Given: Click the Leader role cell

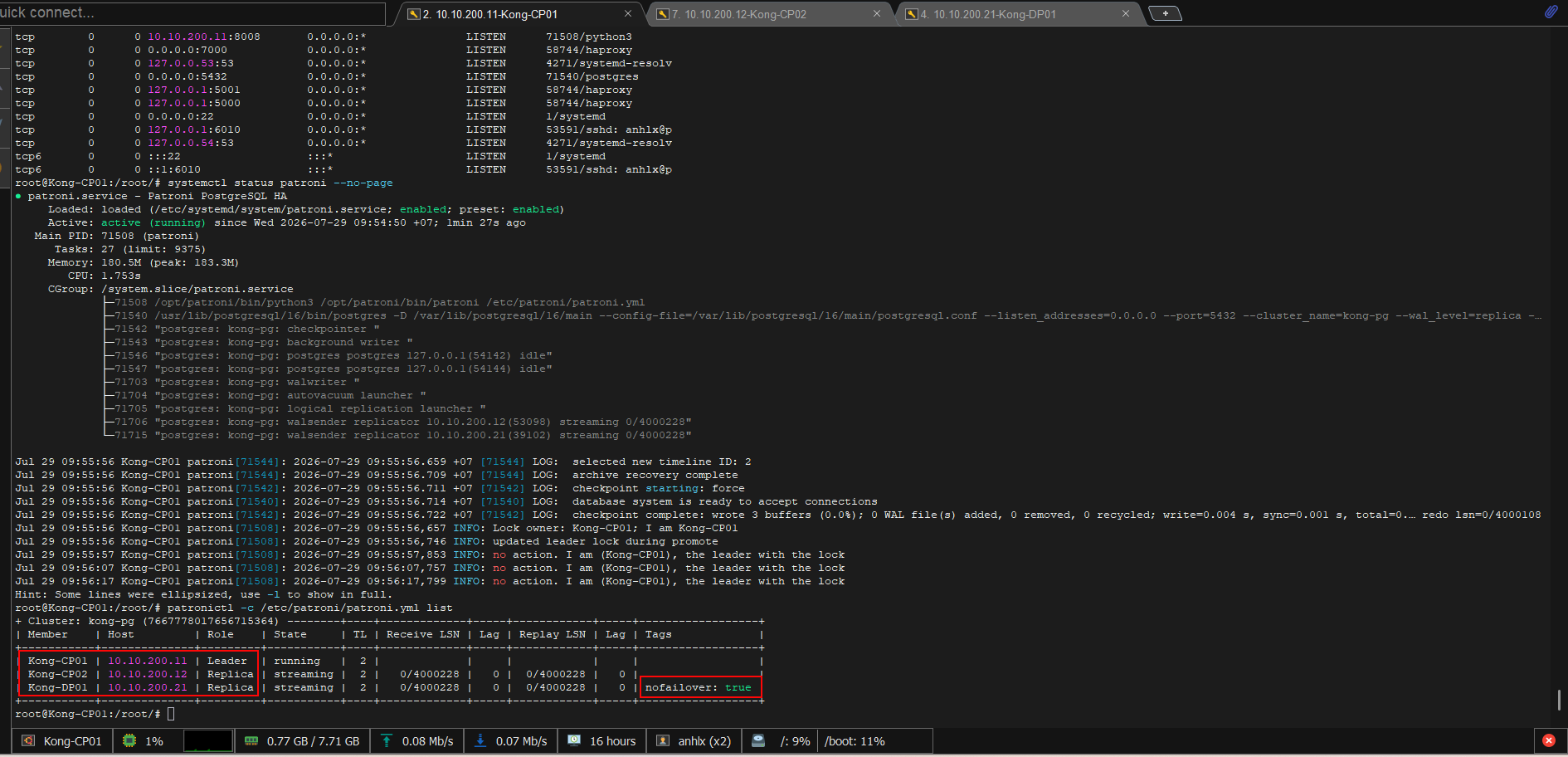Looking at the screenshot, I should point(227,661).
